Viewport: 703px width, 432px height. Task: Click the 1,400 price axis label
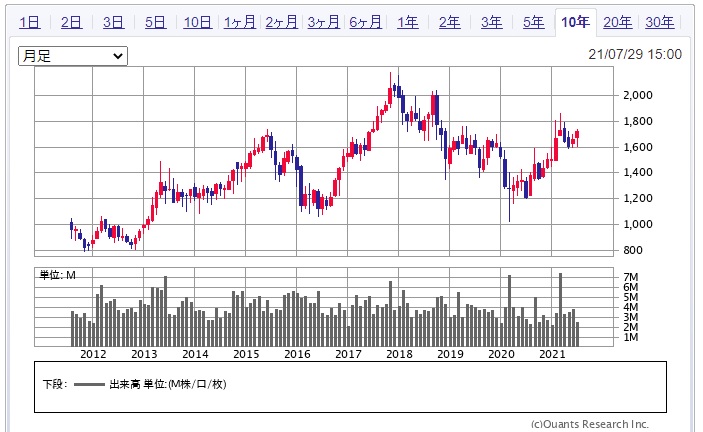click(638, 173)
